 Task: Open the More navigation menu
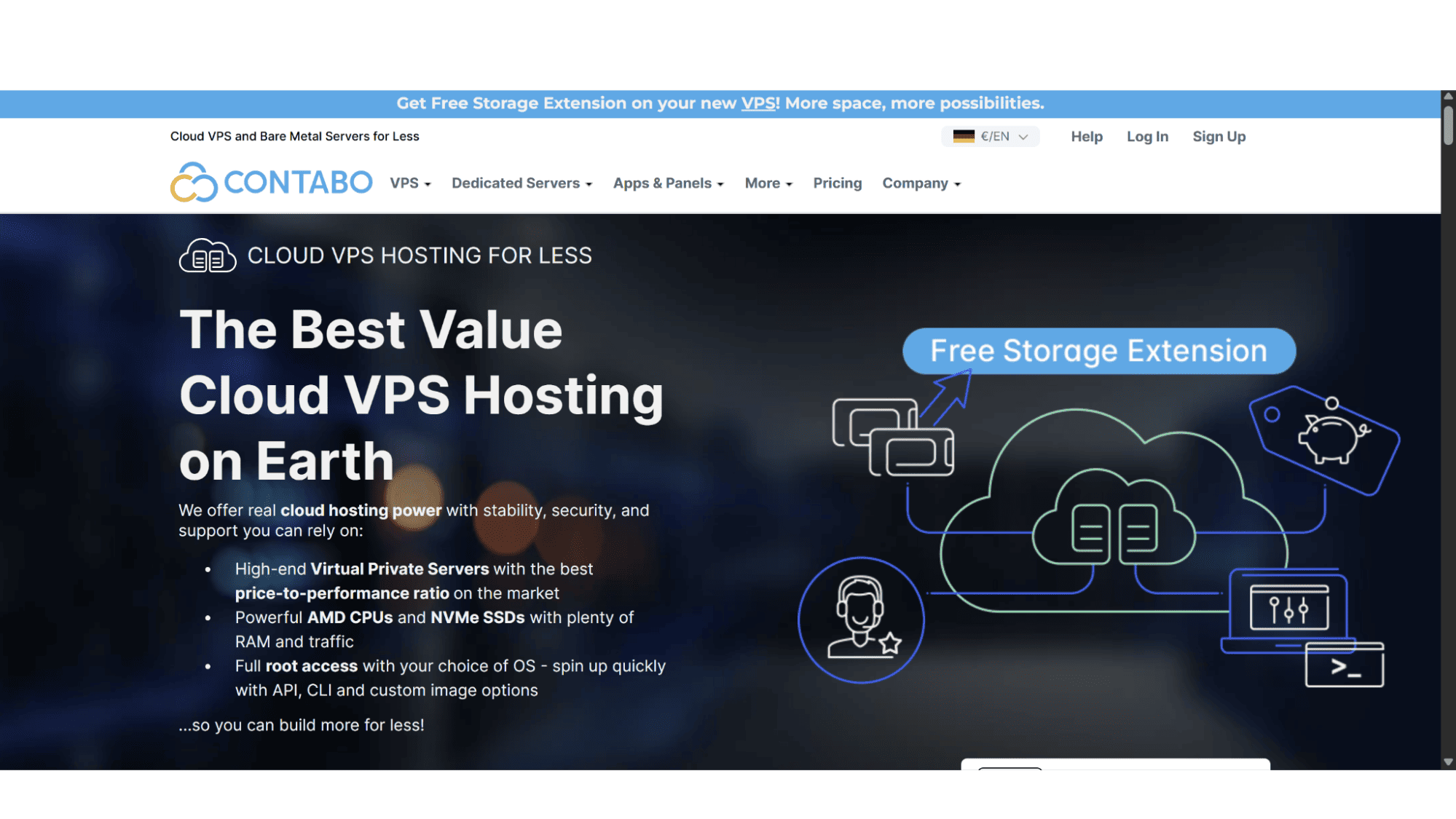768,183
